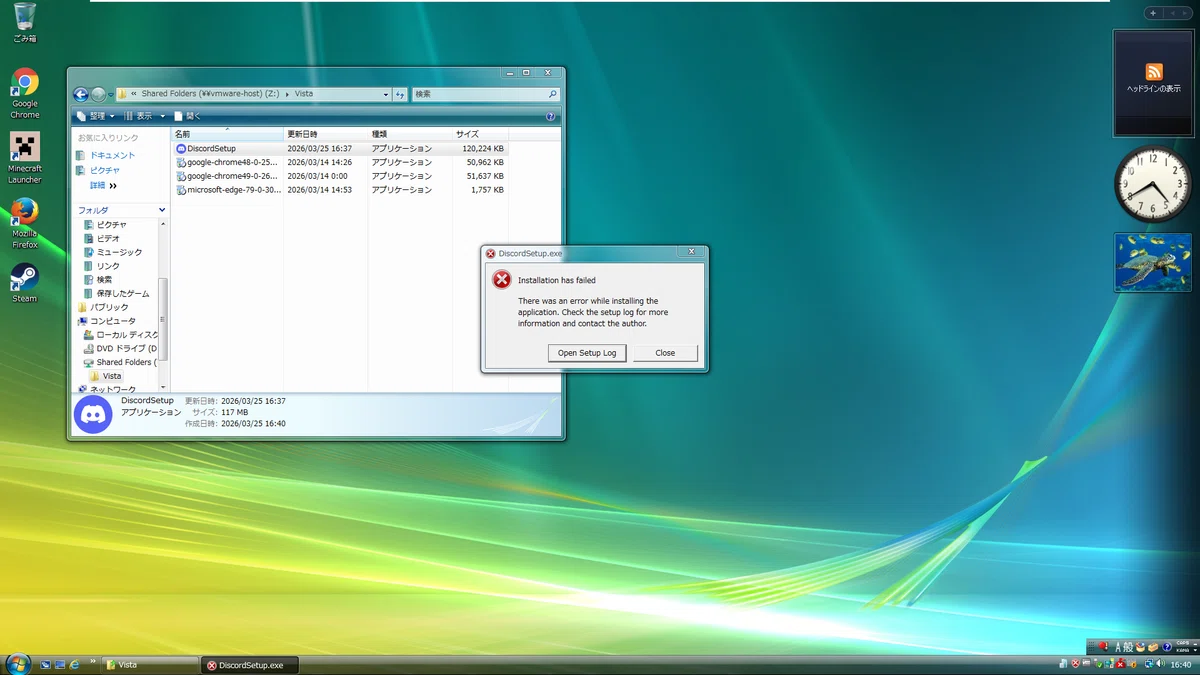1200x675 pixels.
Task: Click the language bar help question icon
Action: [x=1166, y=647]
